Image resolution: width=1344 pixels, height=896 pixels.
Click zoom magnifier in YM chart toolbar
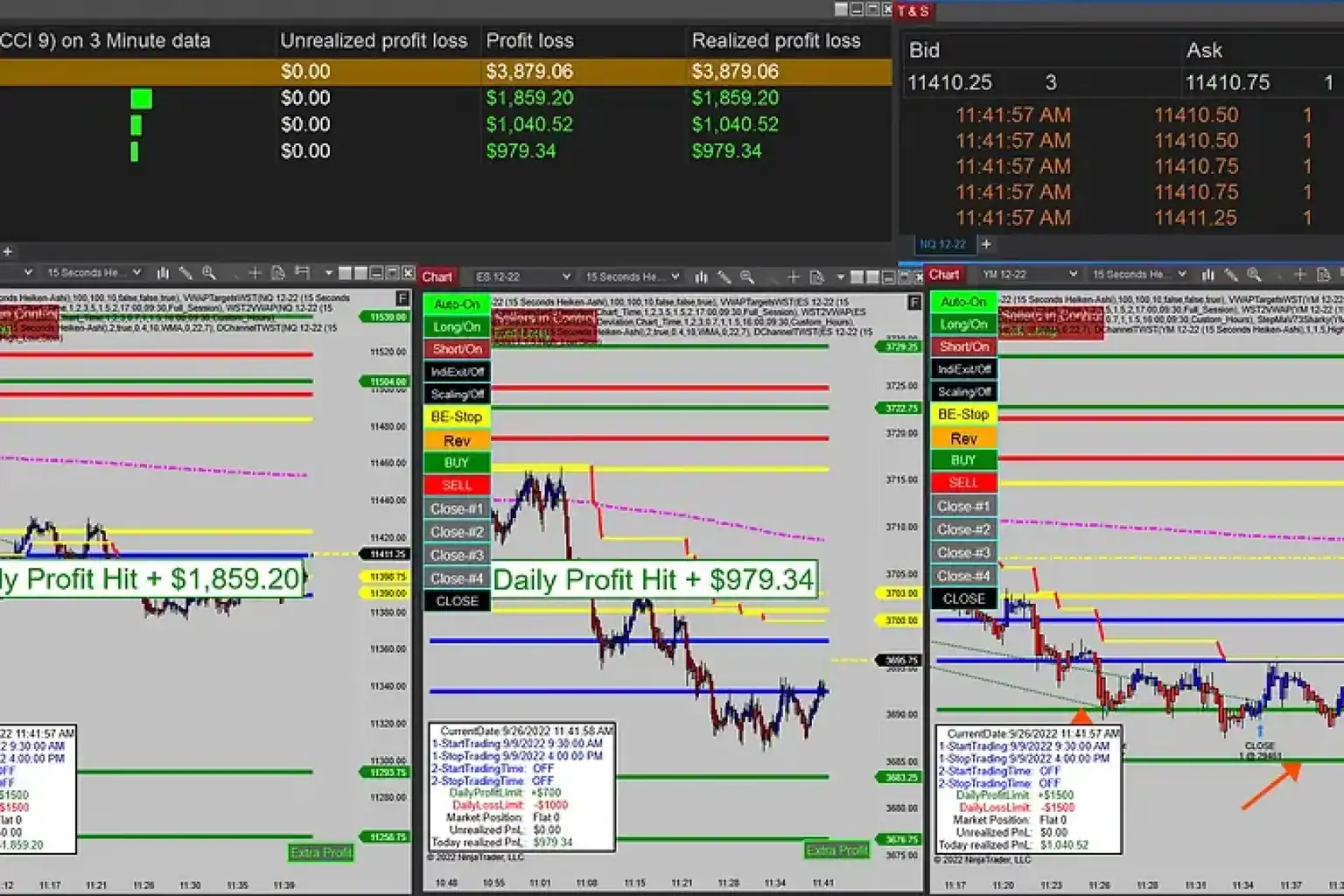[1254, 275]
